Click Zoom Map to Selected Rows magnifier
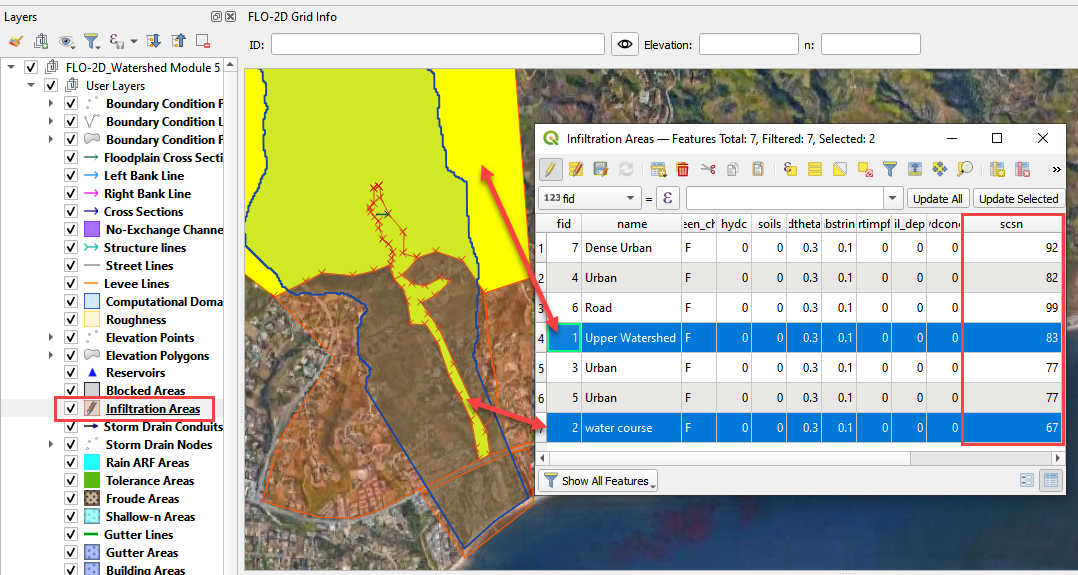The height and width of the screenshot is (575, 1078). (965, 169)
